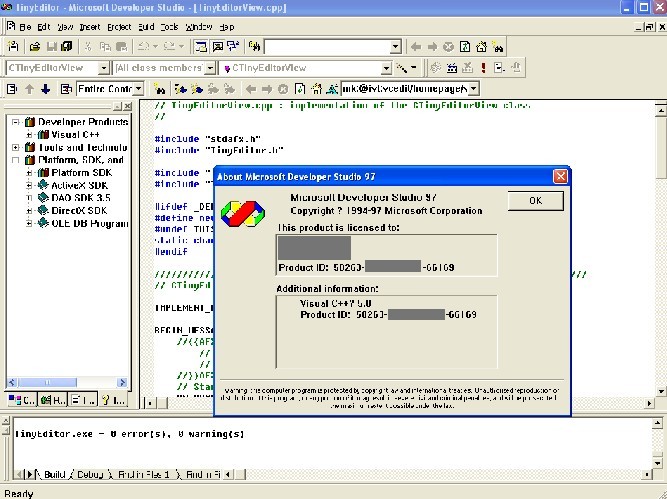Open the File menu
The width and height of the screenshot is (667, 499).
pyautogui.click(x=25, y=27)
